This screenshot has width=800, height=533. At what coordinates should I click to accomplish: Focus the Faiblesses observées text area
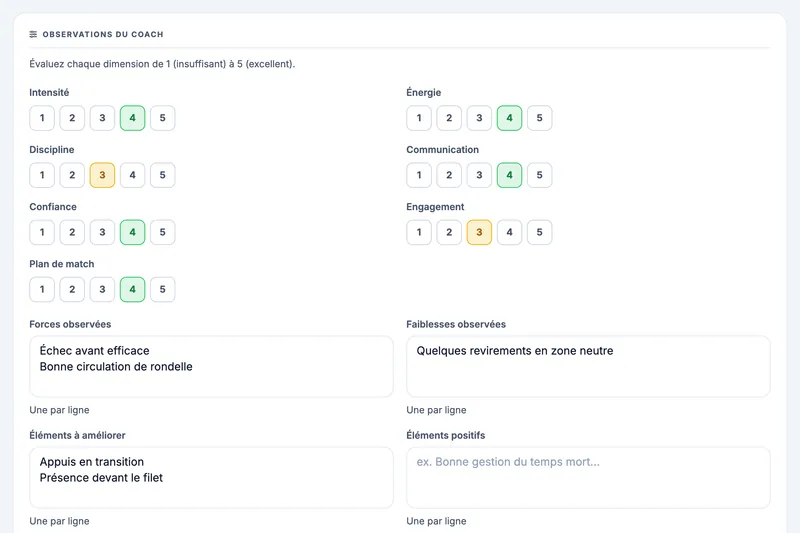[x=588, y=366]
